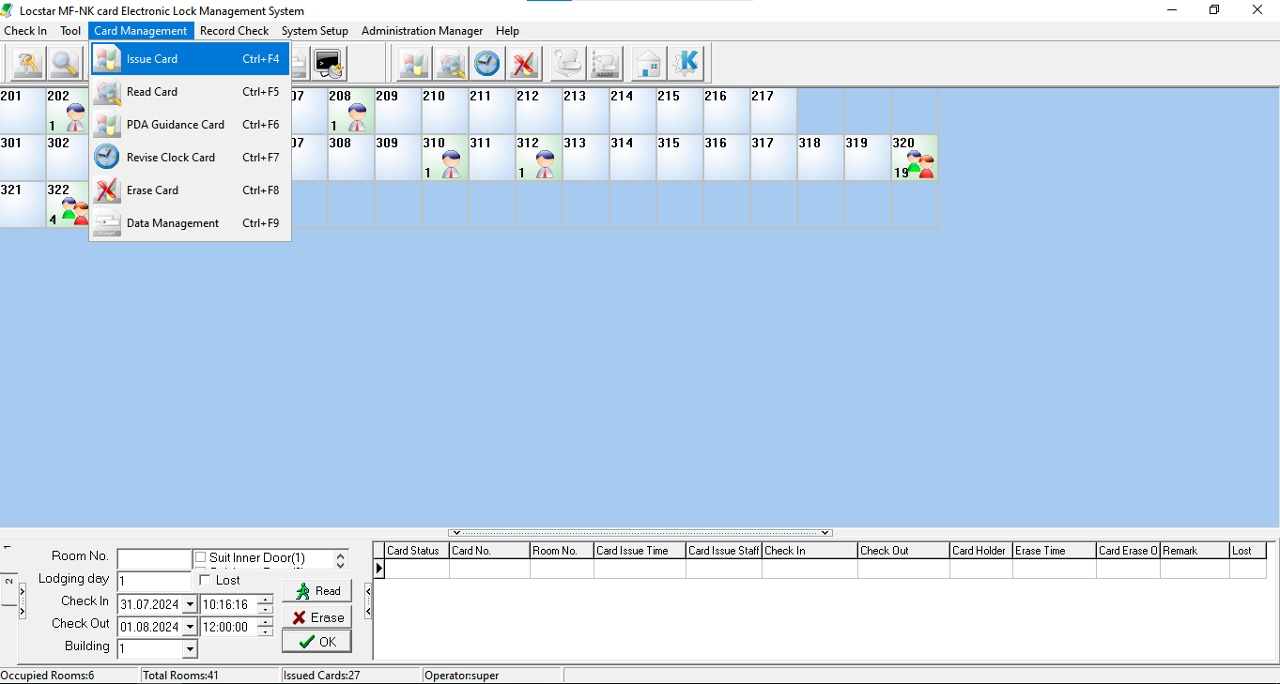
Task: Open the Check In date dropdown
Action: coord(190,605)
